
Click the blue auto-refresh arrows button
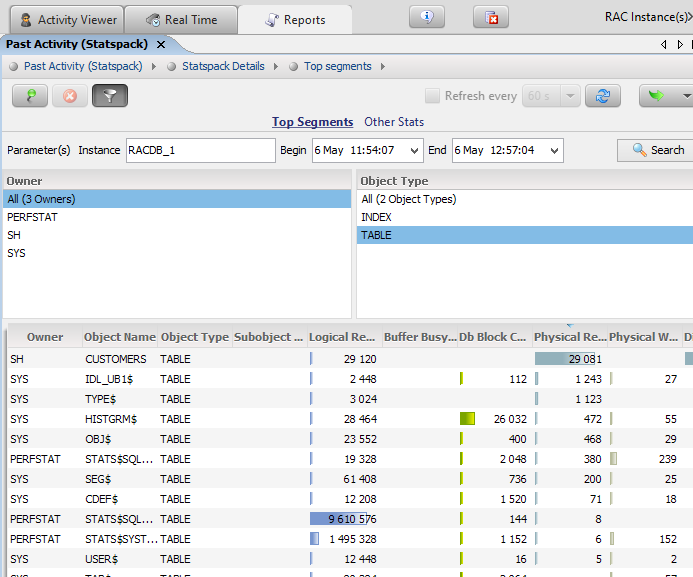tap(602, 96)
